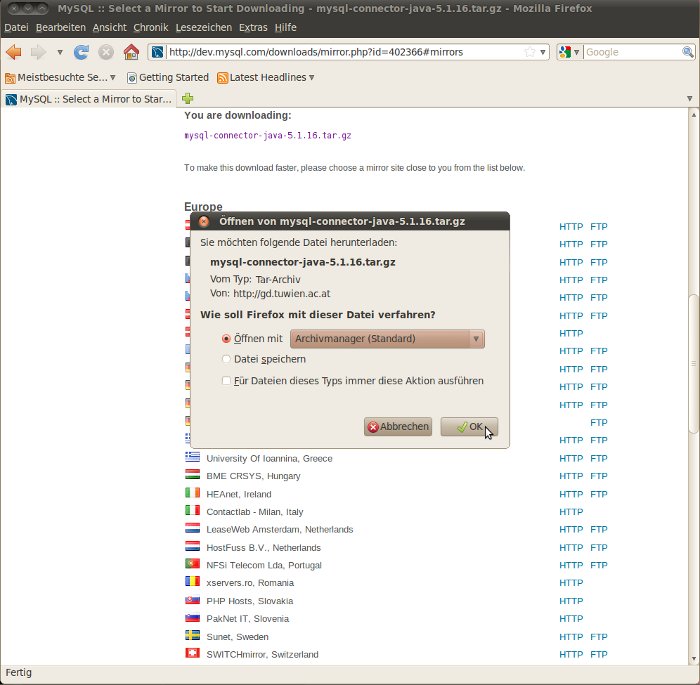The image size is (700, 685).
Task: Open the Extras menu
Action: 253,27
